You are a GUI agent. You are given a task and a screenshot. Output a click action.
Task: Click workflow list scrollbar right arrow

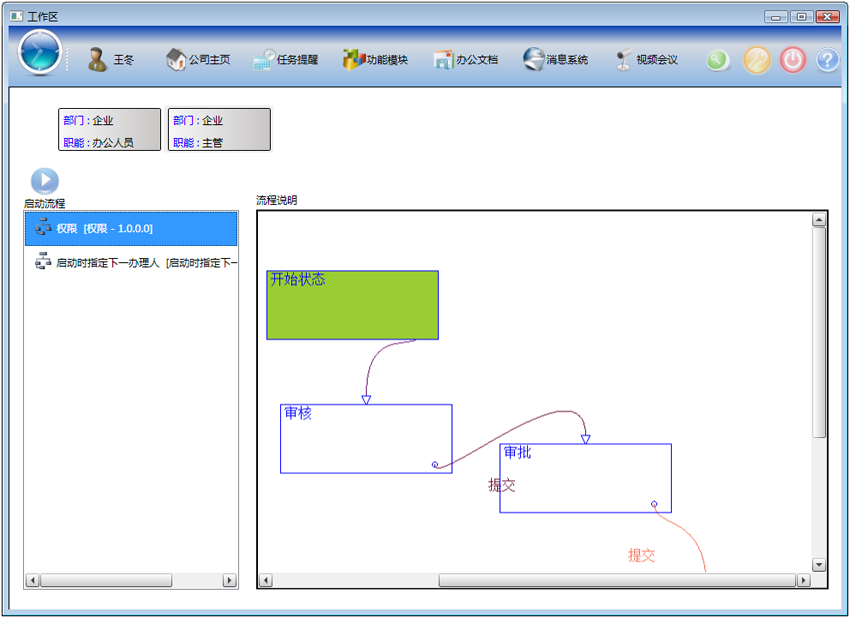click(x=229, y=581)
